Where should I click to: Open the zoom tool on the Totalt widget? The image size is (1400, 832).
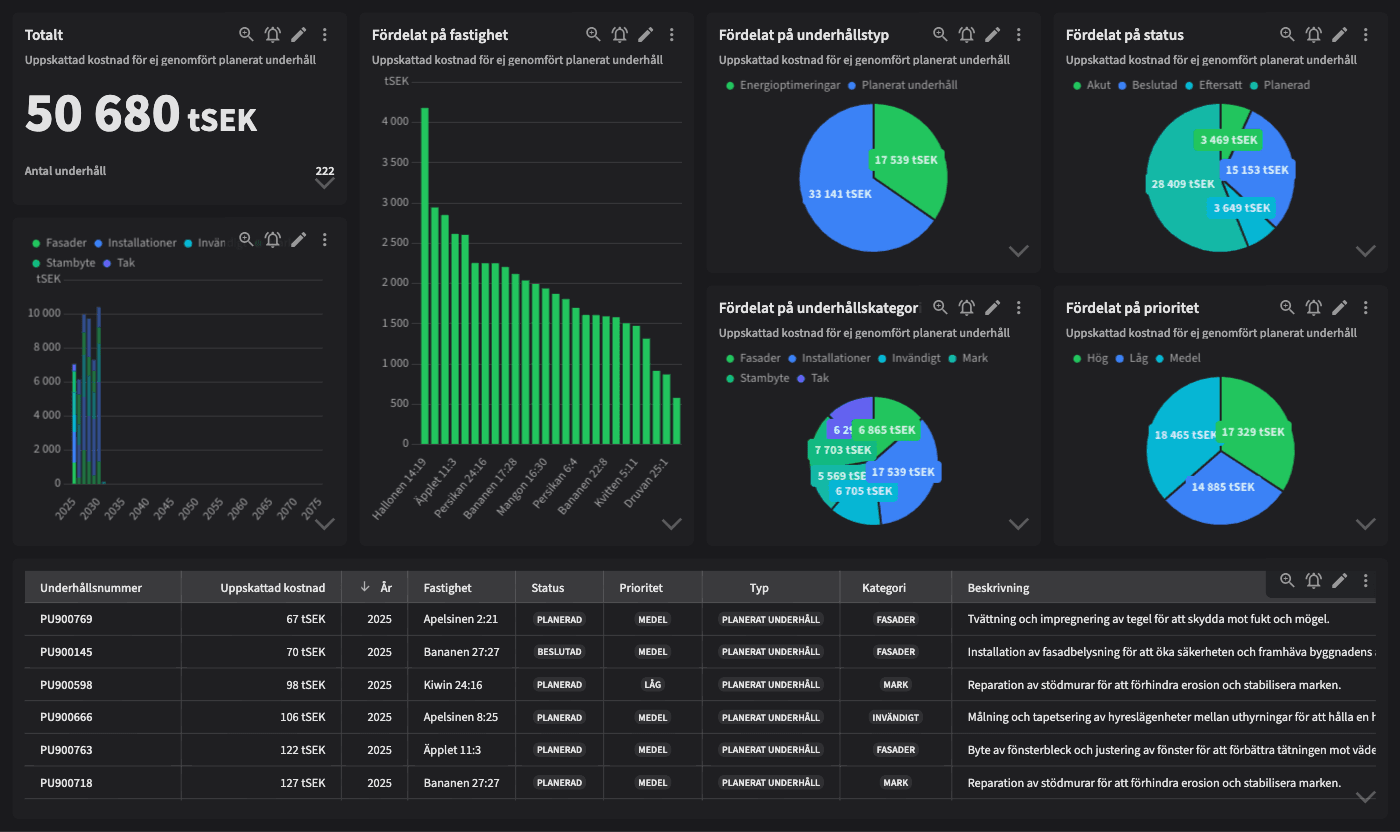[x=246, y=34]
